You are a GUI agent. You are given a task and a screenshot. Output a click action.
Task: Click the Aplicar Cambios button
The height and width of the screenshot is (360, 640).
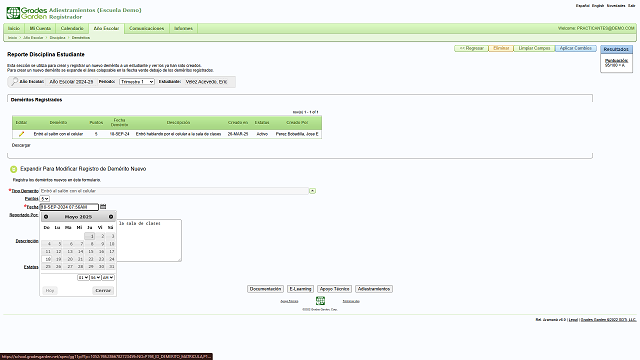coord(576,49)
